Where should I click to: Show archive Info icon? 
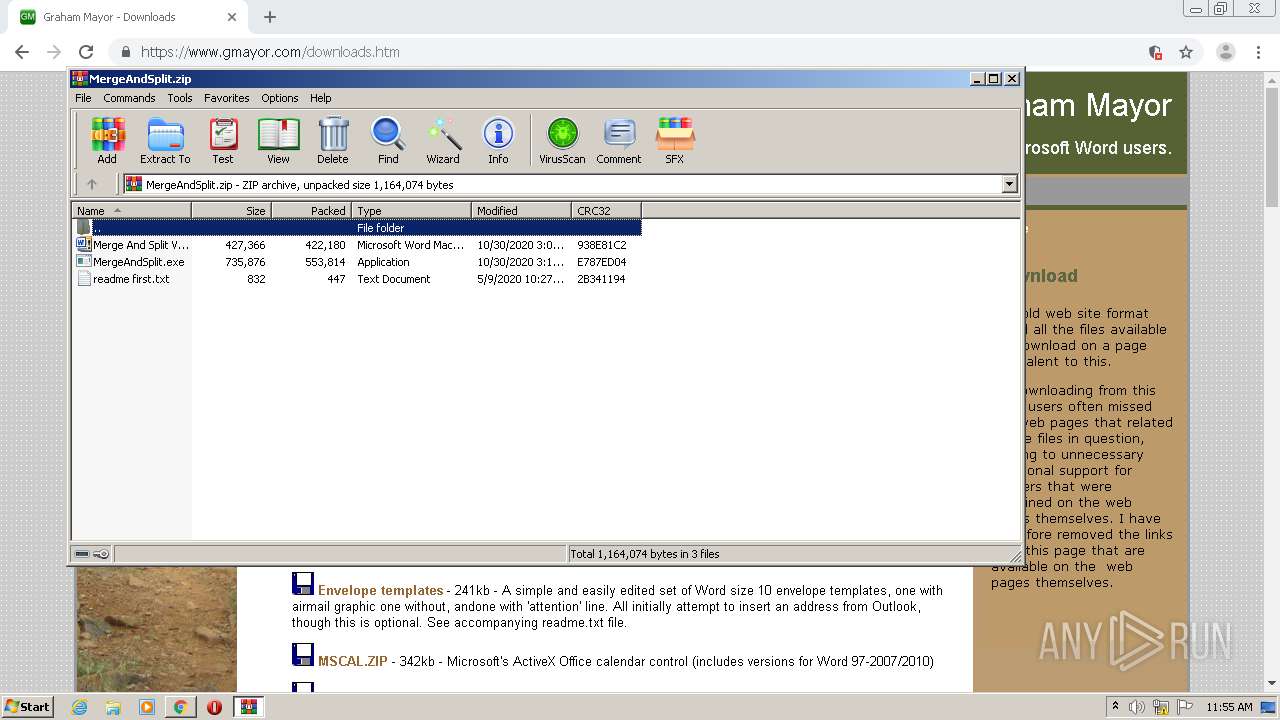(x=498, y=140)
